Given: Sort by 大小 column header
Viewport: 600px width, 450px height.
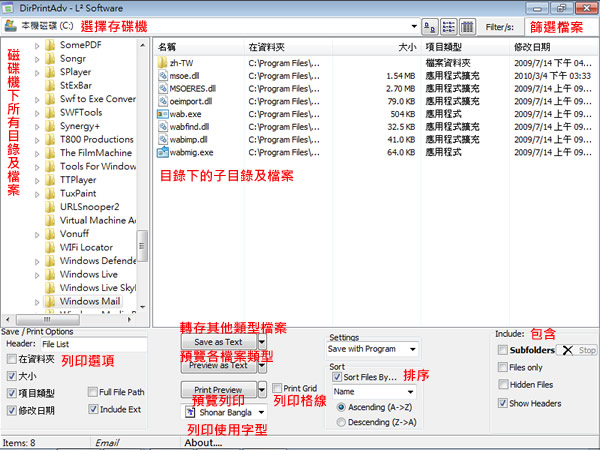Looking at the screenshot, I should [x=377, y=47].
